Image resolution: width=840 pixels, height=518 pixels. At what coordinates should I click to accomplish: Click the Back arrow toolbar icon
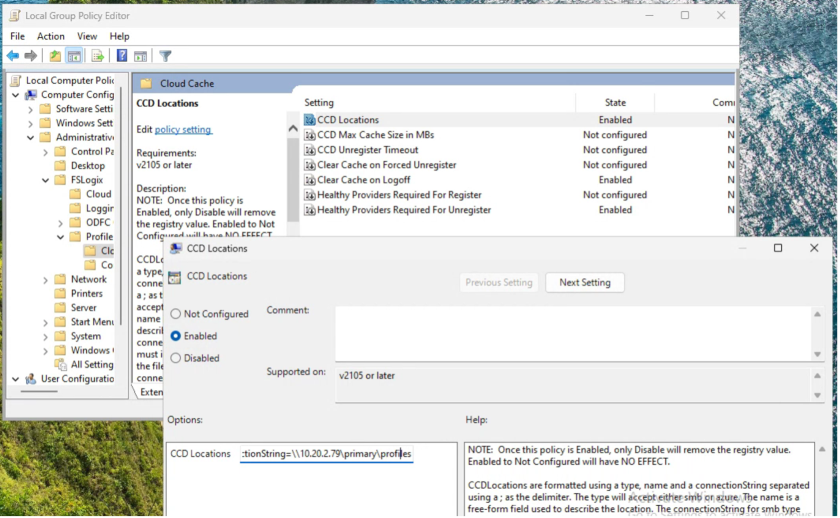pos(13,56)
